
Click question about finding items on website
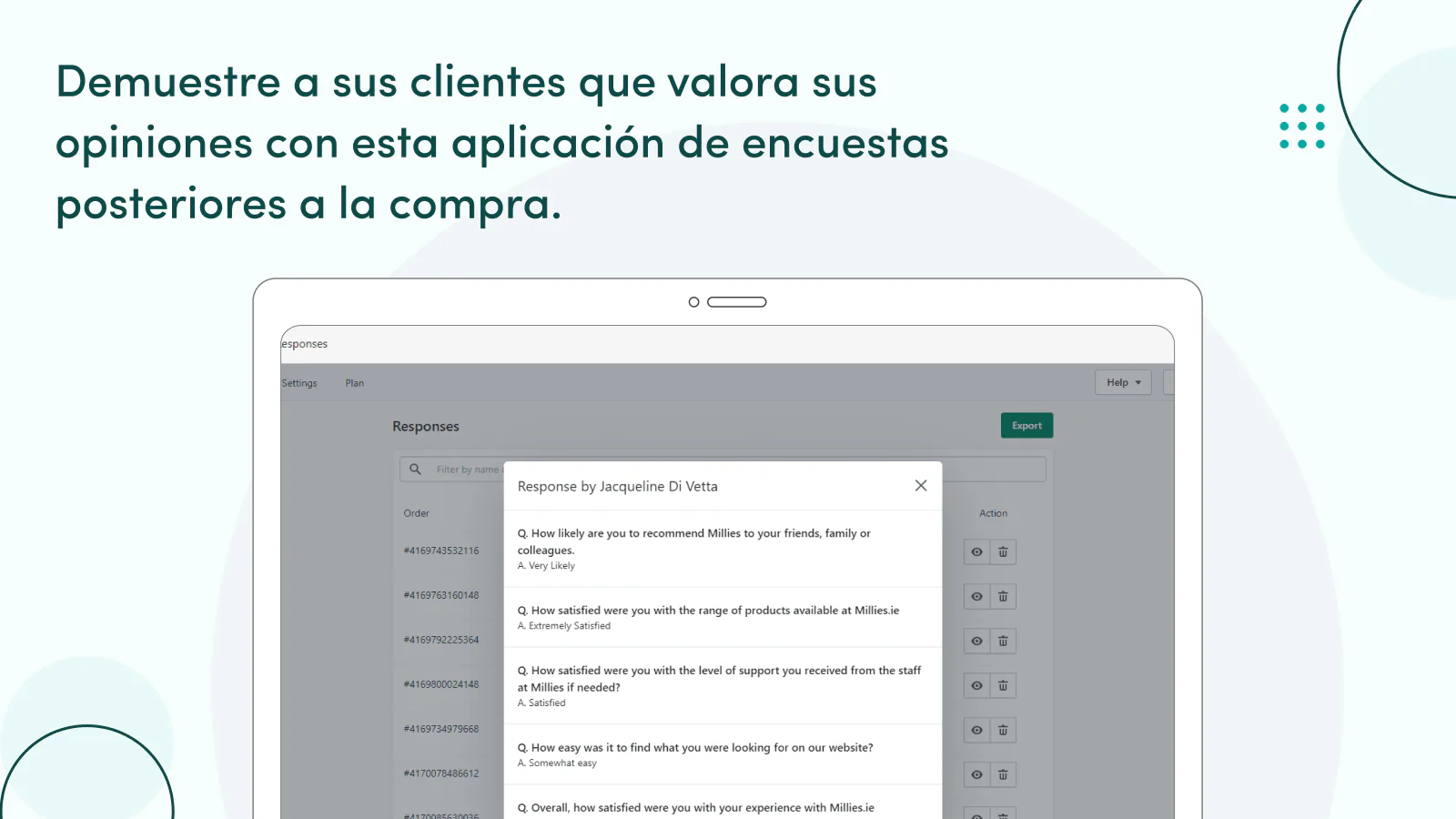click(x=695, y=748)
